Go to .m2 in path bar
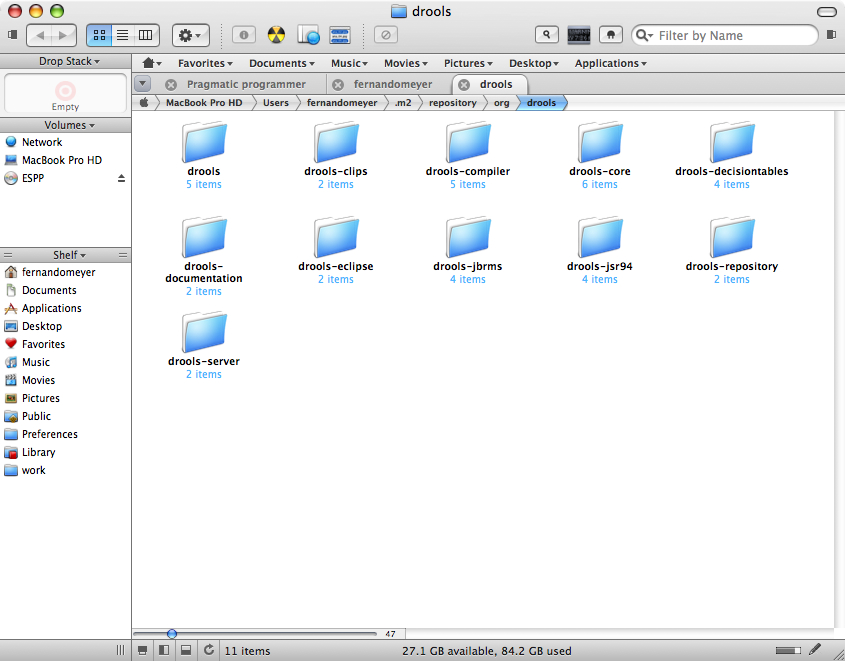 [403, 103]
